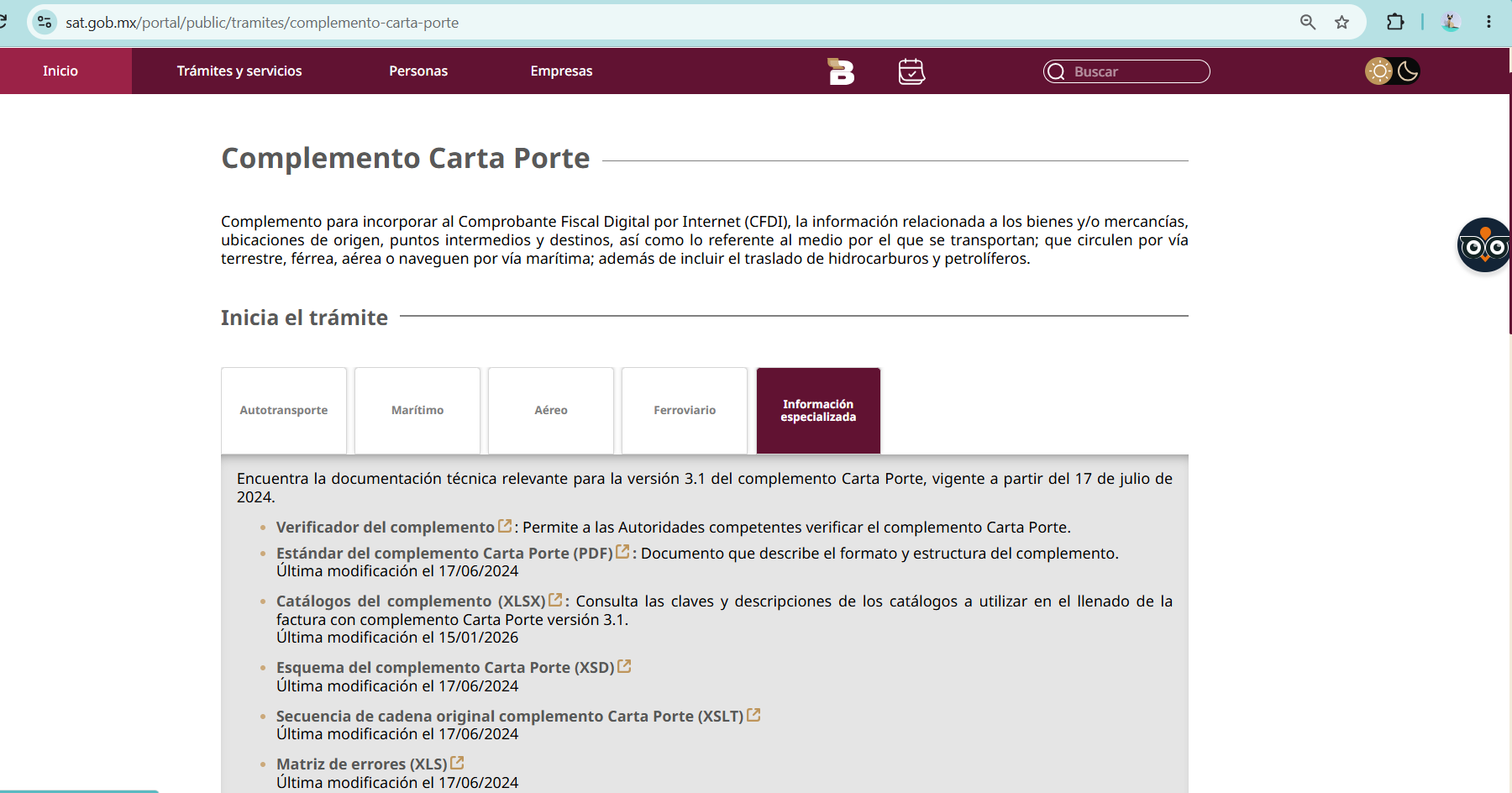Go to Inicio in navigation bar

pos(60,71)
